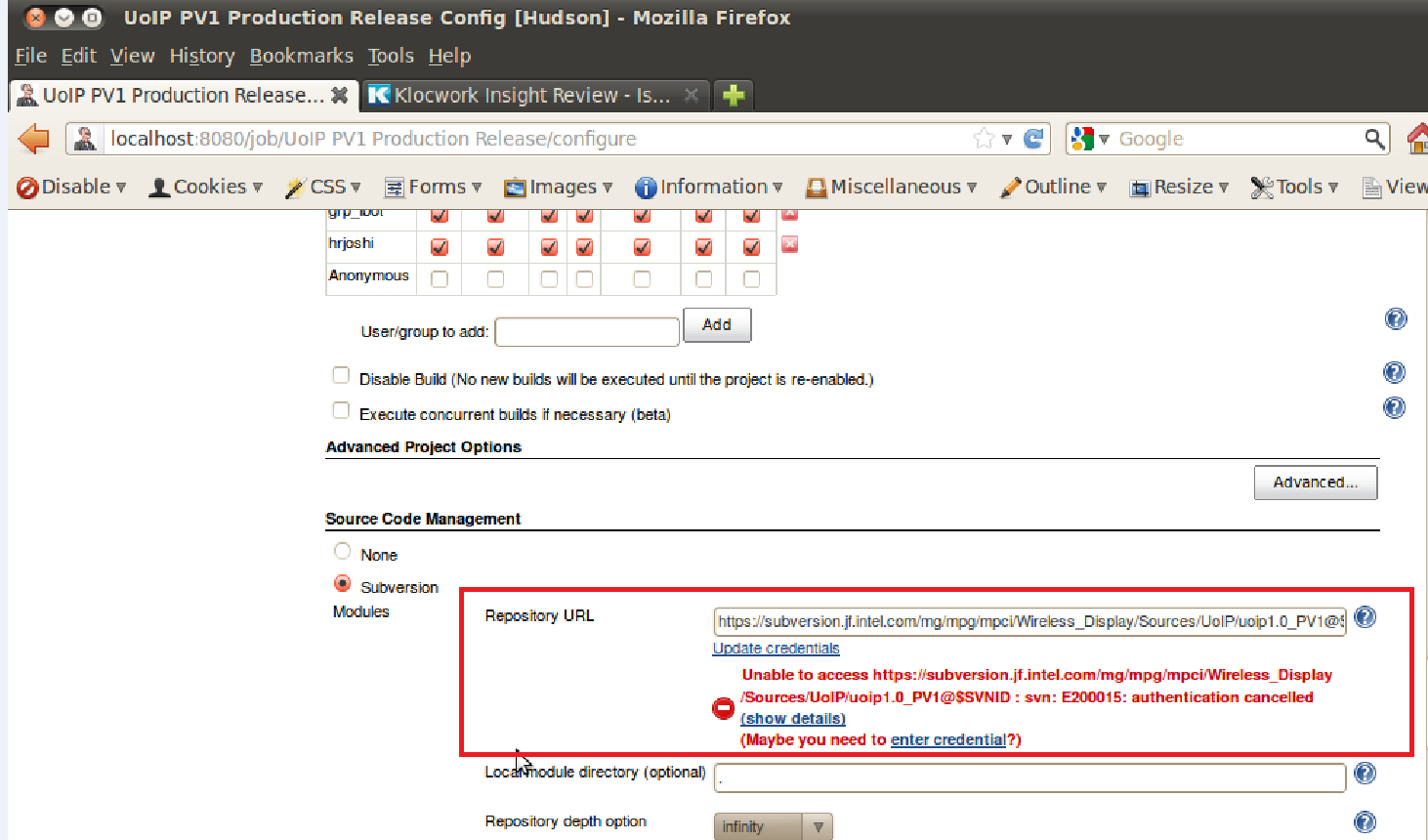
Task: Open the File menu
Action: click(30, 56)
